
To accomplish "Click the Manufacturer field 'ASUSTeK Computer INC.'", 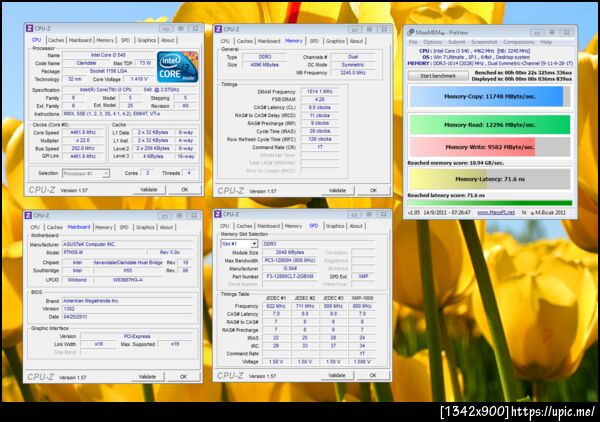I will pos(128,244).
